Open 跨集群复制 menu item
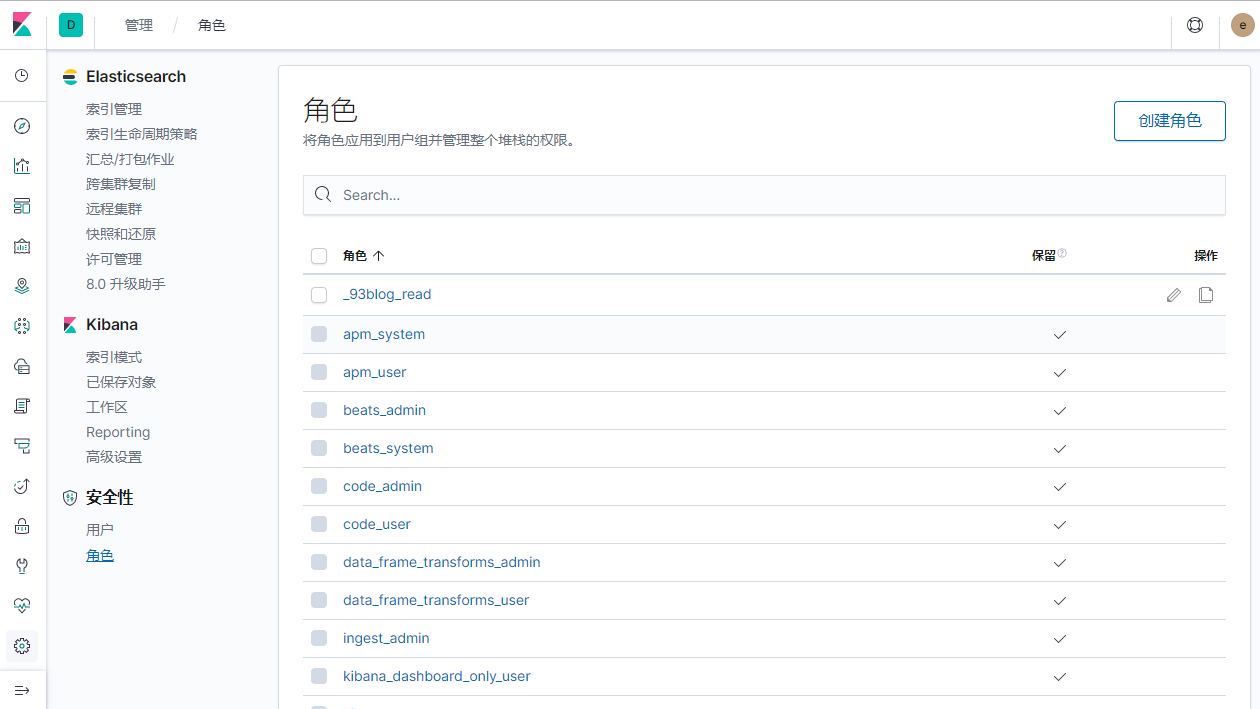Screen dimensions: 1260x709 point(121,184)
